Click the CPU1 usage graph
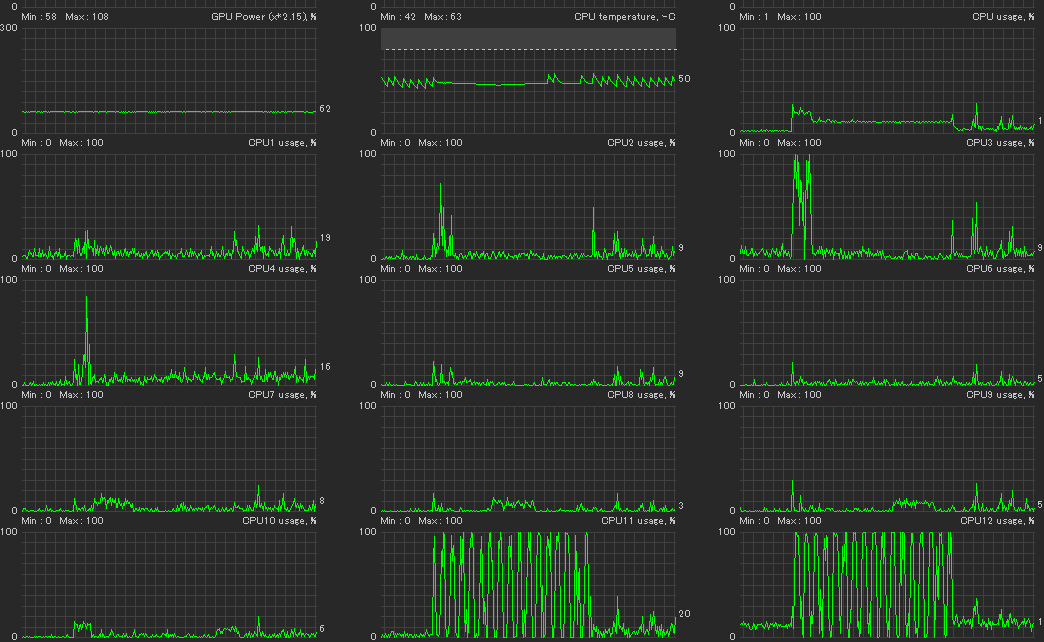This screenshot has width=1044, height=642. [169, 206]
